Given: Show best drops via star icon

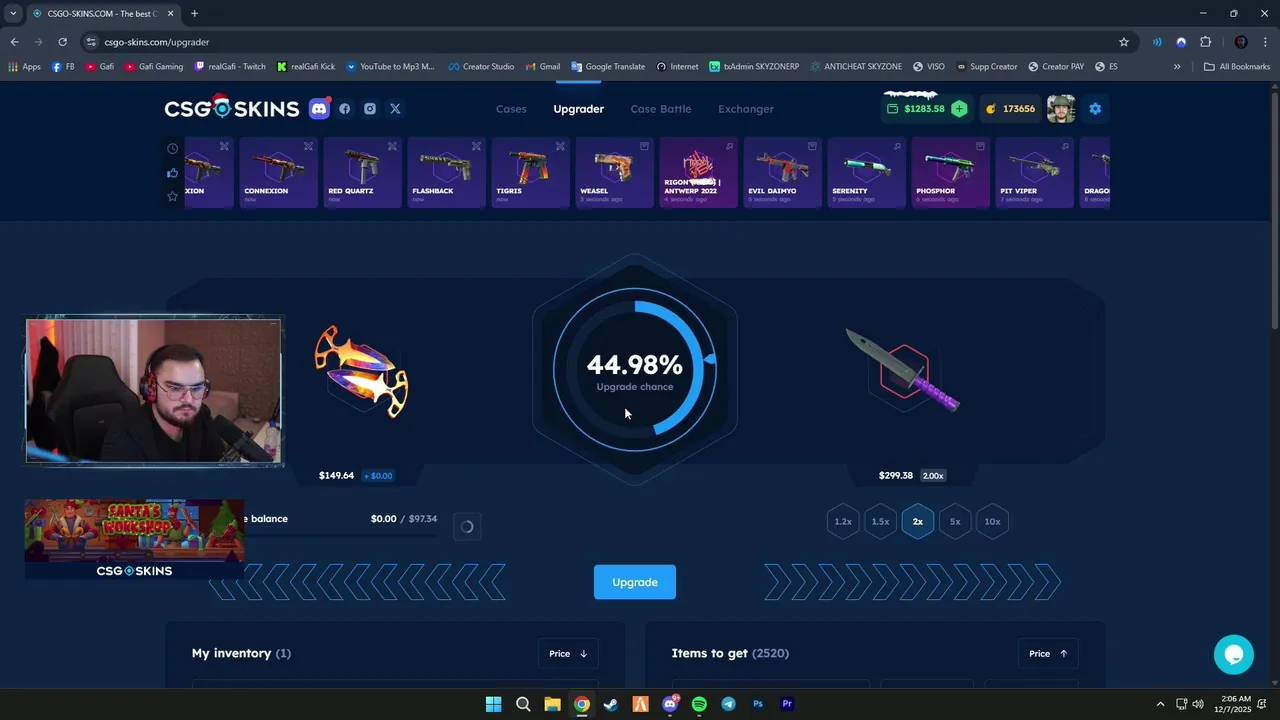Looking at the screenshot, I should (173, 196).
